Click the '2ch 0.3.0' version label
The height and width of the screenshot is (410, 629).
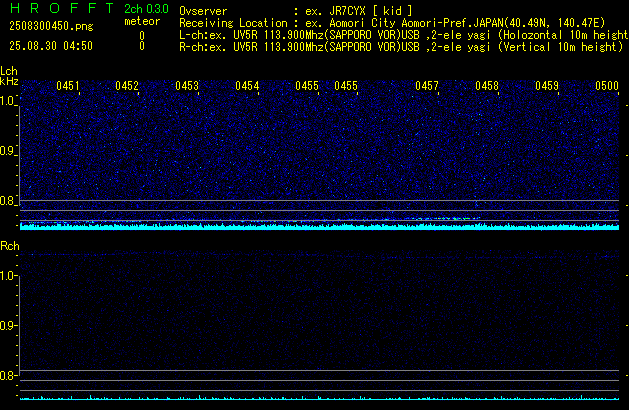click(x=146, y=9)
